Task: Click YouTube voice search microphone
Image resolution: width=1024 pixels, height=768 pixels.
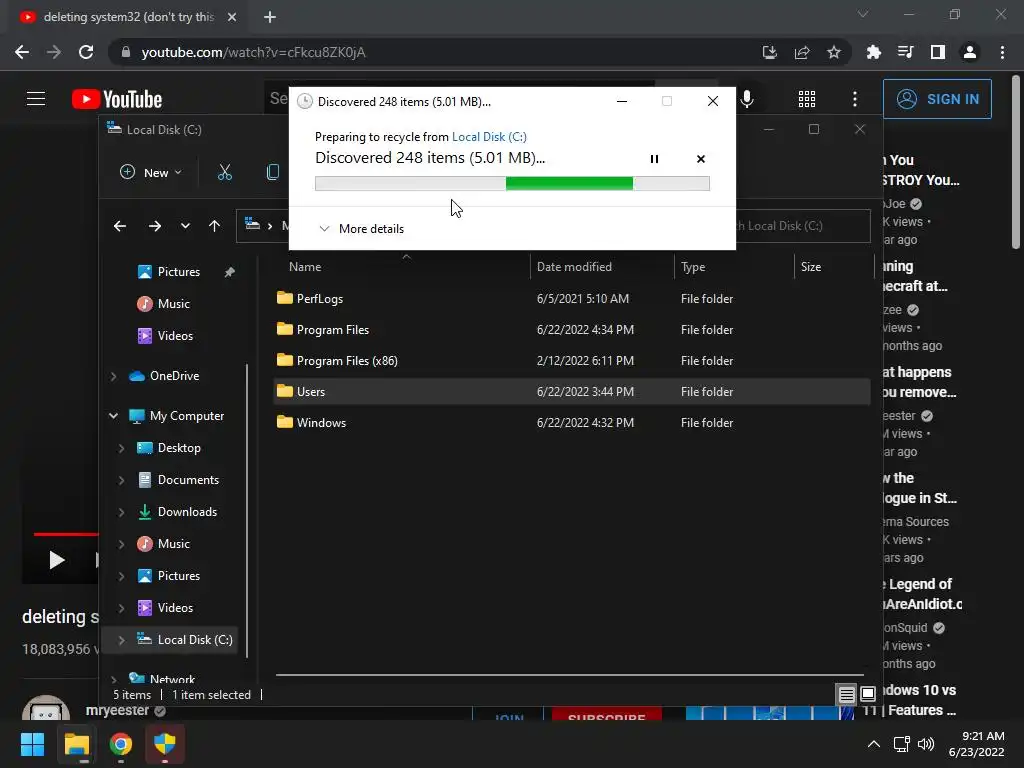Action: click(747, 99)
